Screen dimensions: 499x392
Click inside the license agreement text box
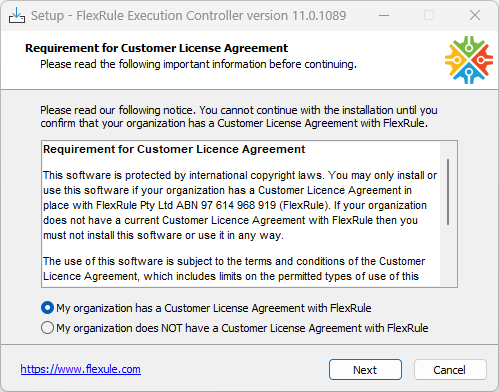[249, 214]
